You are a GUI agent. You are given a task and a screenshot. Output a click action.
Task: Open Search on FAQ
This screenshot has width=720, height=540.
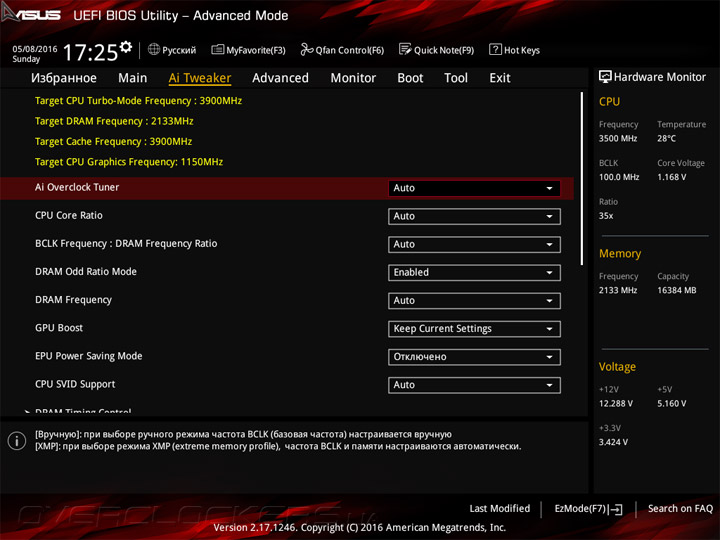click(680, 508)
